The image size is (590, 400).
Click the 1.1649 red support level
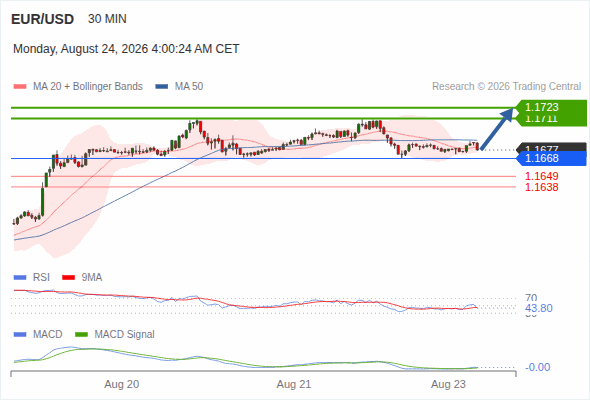click(x=541, y=176)
